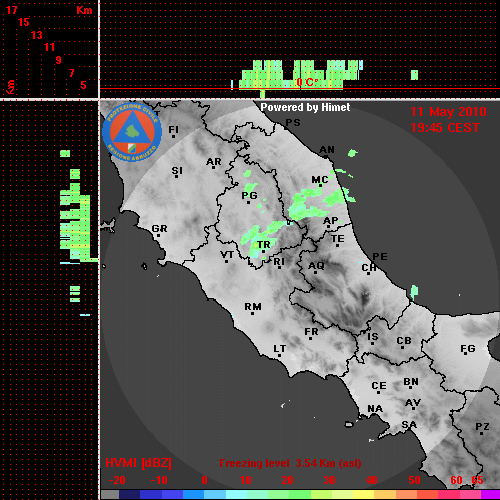Click the horizontal 'Km' axis label
The image size is (500, 500).
(x=84, y=10)
